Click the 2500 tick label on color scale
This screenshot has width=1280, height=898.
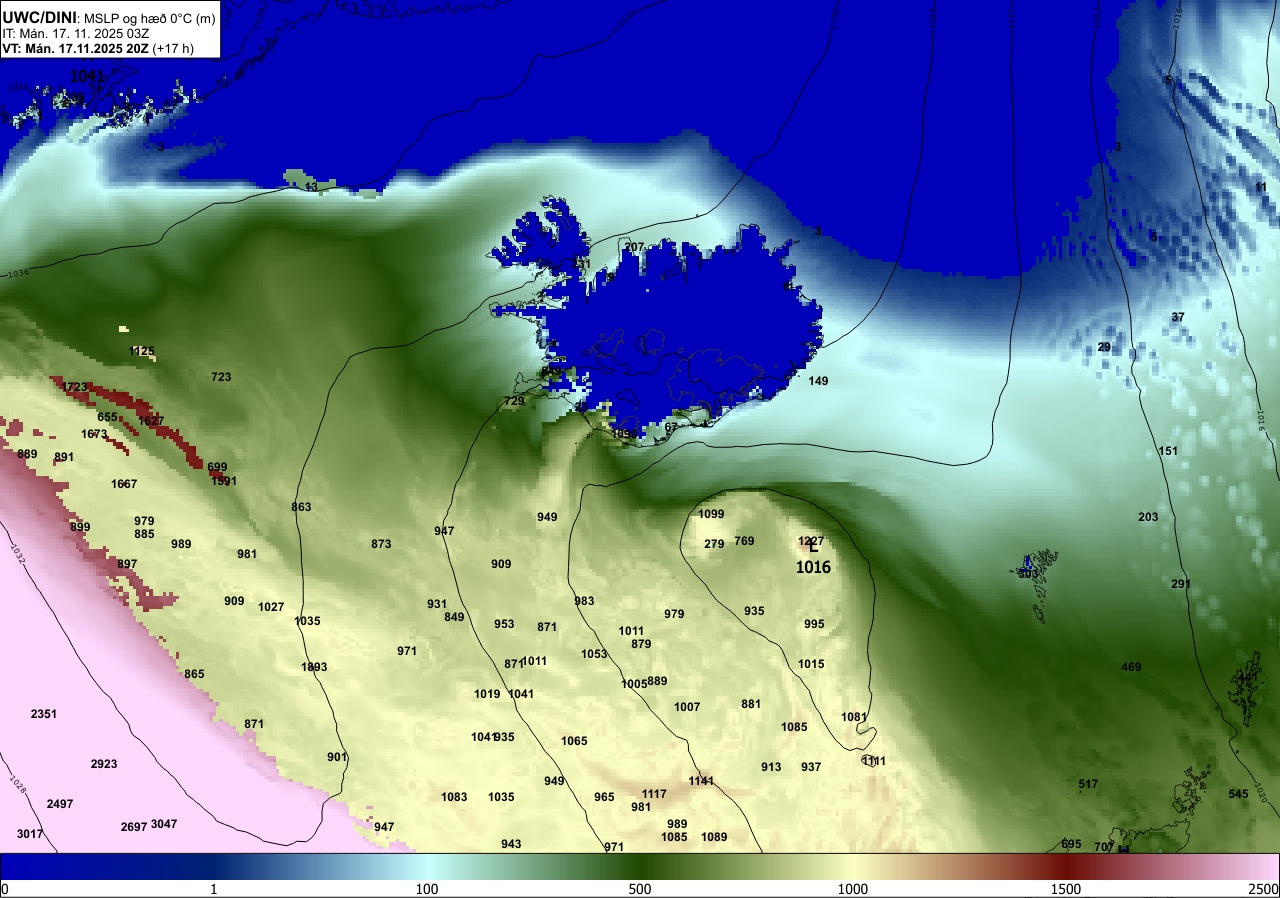click(x=1264, y=889)
